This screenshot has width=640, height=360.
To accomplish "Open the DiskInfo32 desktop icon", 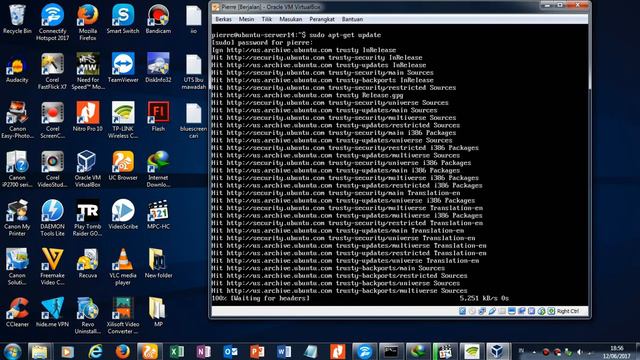I will coord(158,68).
